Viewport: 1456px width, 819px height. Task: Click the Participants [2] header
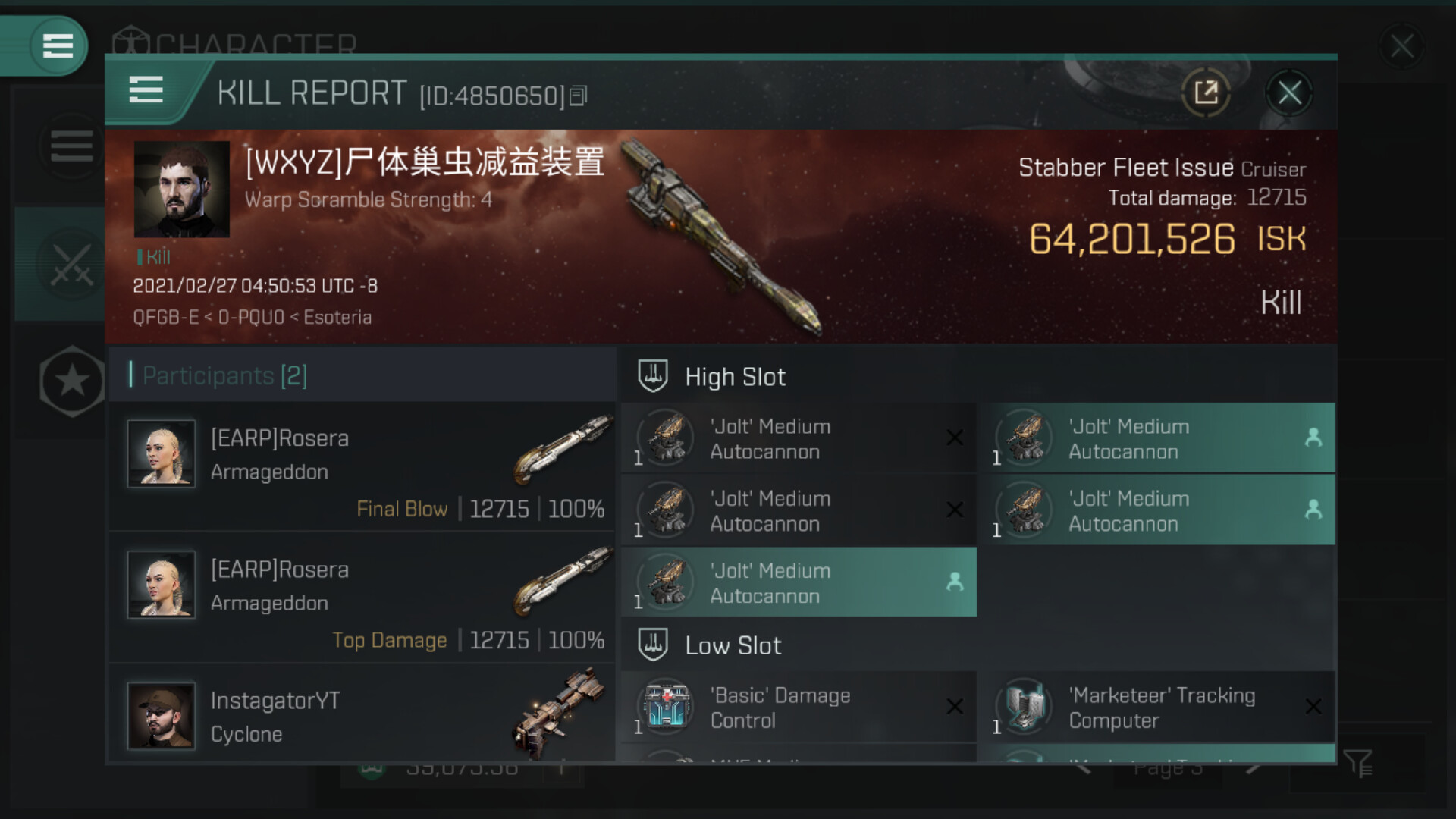point(224,375)
